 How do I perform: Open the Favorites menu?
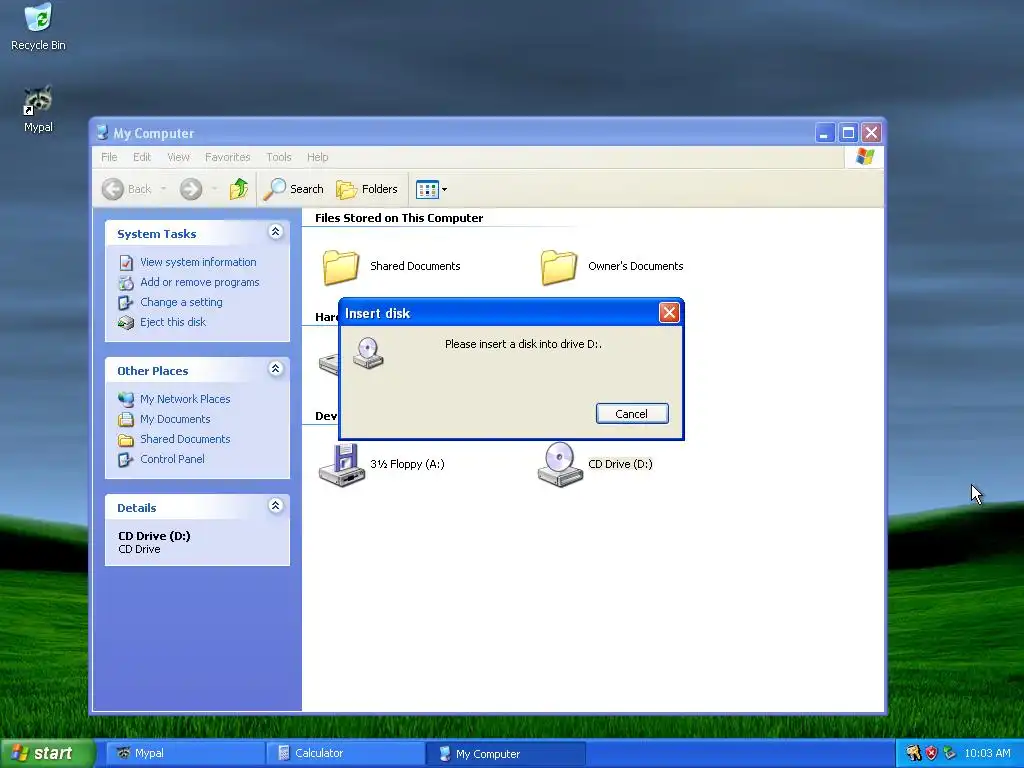pos(227,157)
